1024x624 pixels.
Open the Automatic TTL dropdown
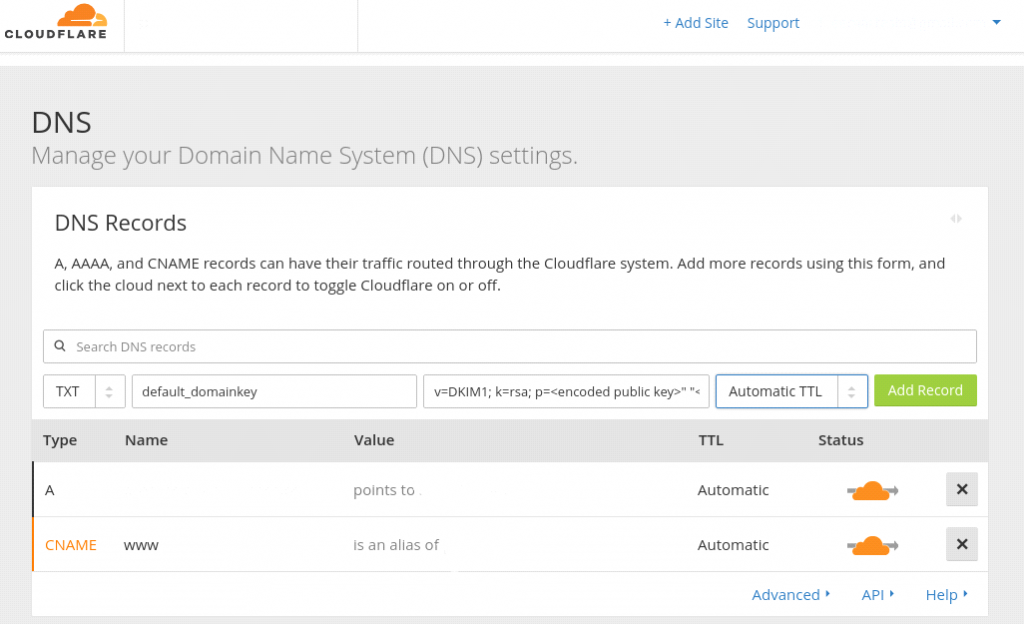coord(792,391)
